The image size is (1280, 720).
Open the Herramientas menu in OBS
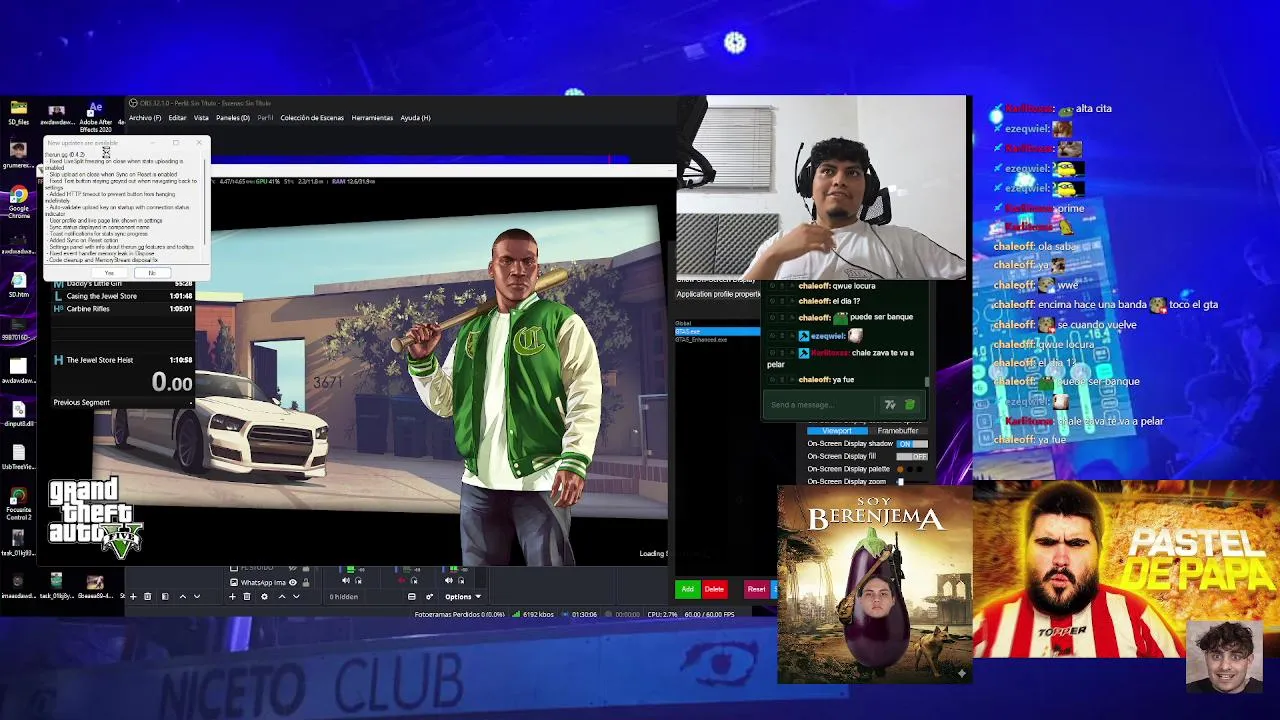click(372, 118)
